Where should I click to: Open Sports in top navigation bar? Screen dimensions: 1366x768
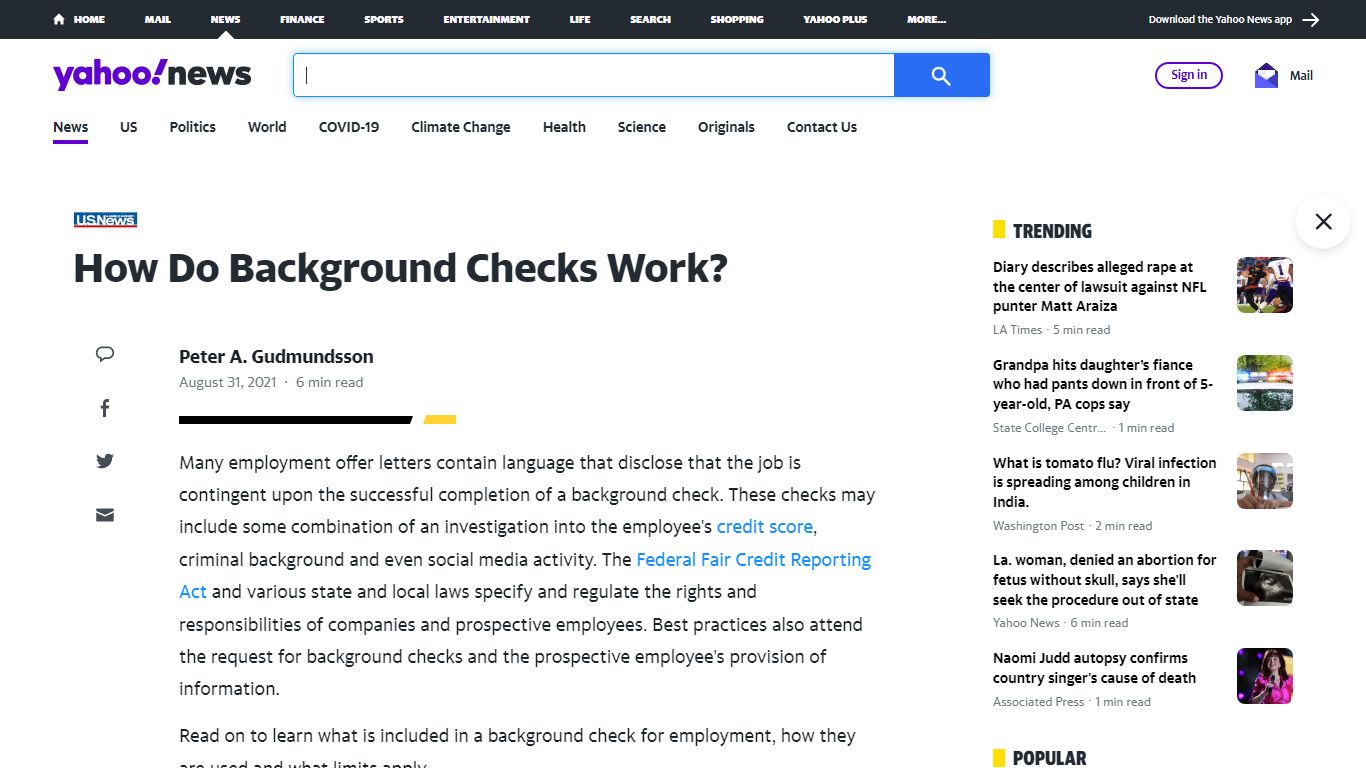pyautogui.click(x=384, y=19)
